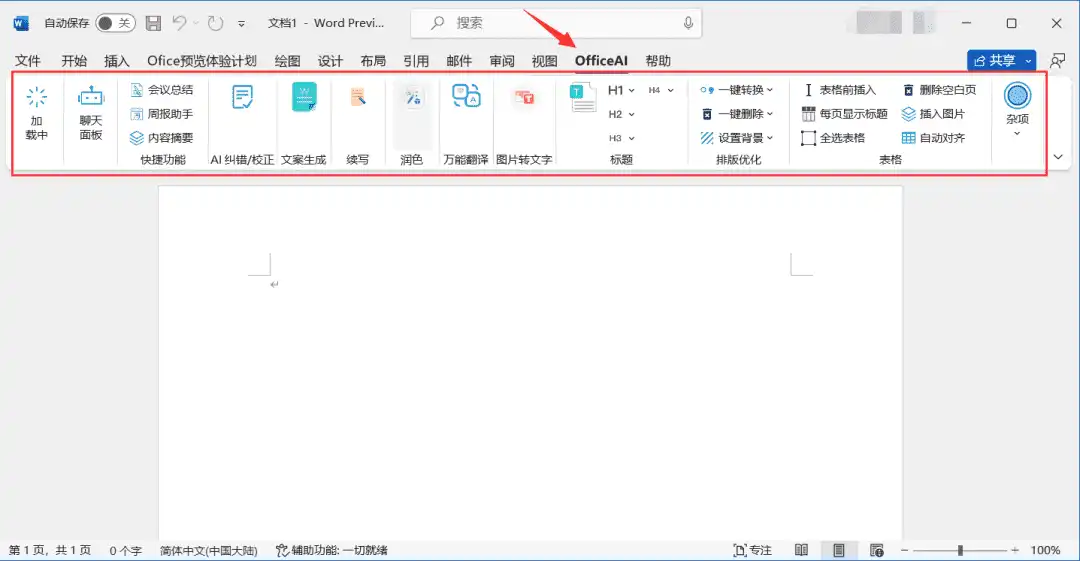This screenshot has height=561, width=1080.
Task: Open word count 0 个字
Action: (125, 550)
